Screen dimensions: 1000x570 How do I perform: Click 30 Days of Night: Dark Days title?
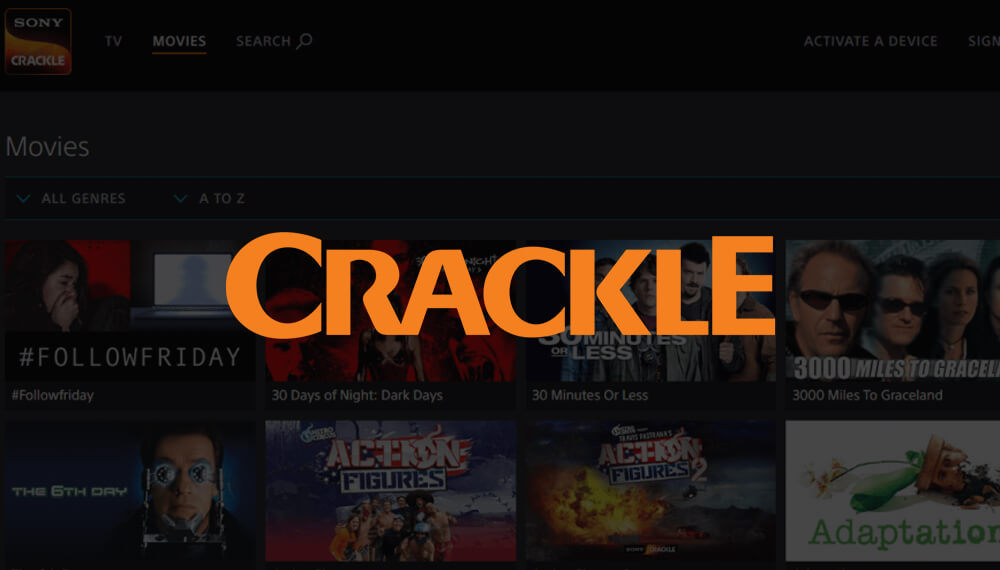[357, 395]
